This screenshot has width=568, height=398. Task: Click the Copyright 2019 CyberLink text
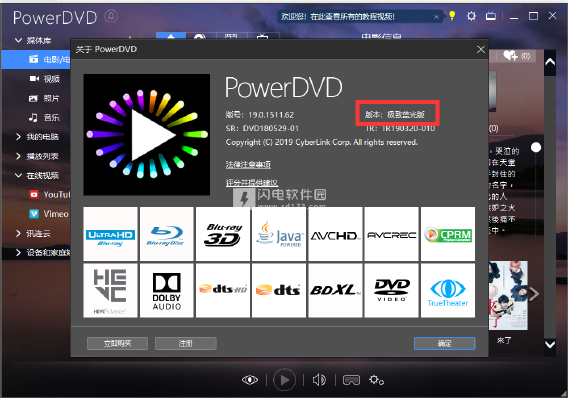tap(322, 142)
